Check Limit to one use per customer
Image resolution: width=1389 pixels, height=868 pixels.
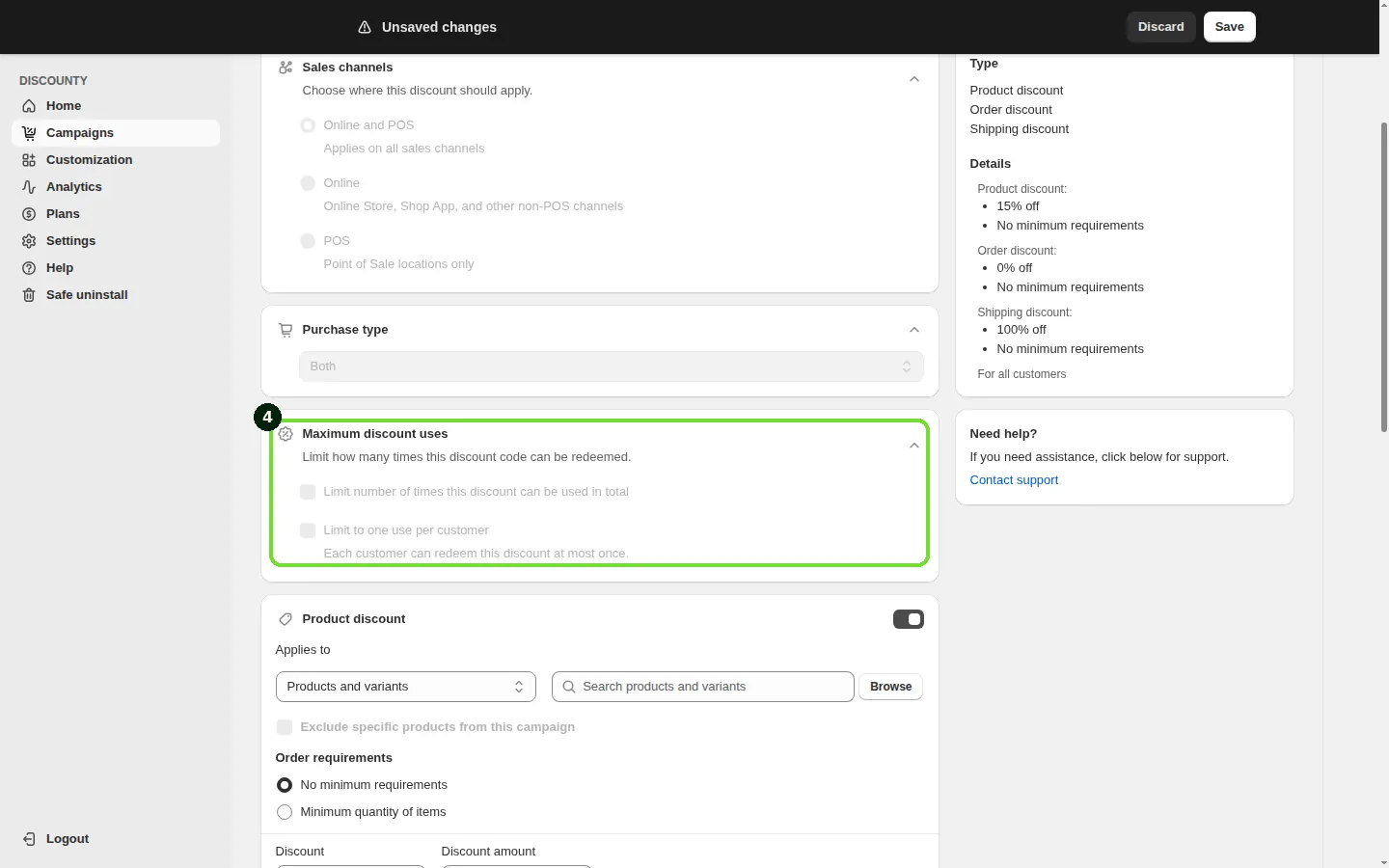click(x=308, y=530)
